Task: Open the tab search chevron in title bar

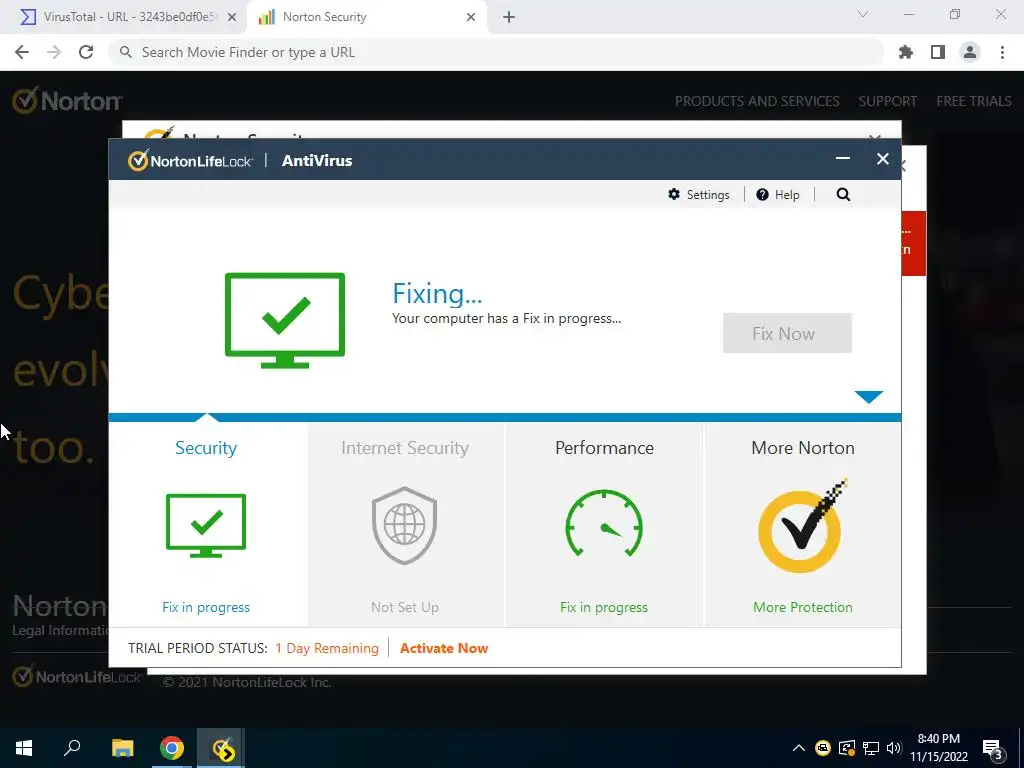Action: (863, 14)
